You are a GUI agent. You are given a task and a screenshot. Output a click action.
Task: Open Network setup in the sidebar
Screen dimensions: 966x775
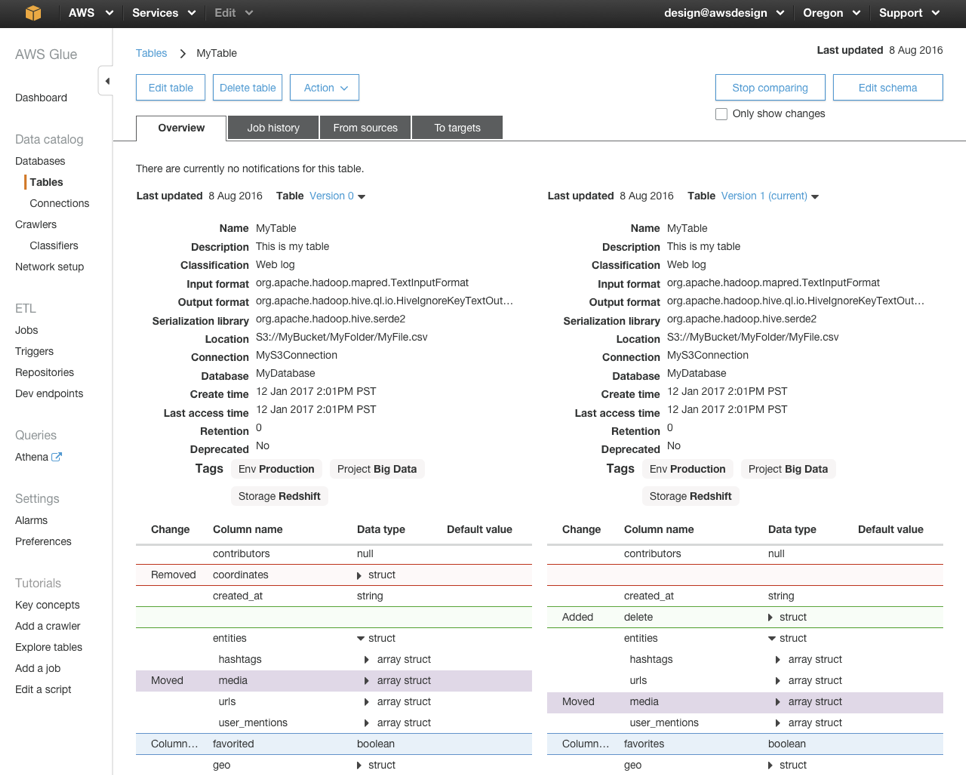click(49, 267)
